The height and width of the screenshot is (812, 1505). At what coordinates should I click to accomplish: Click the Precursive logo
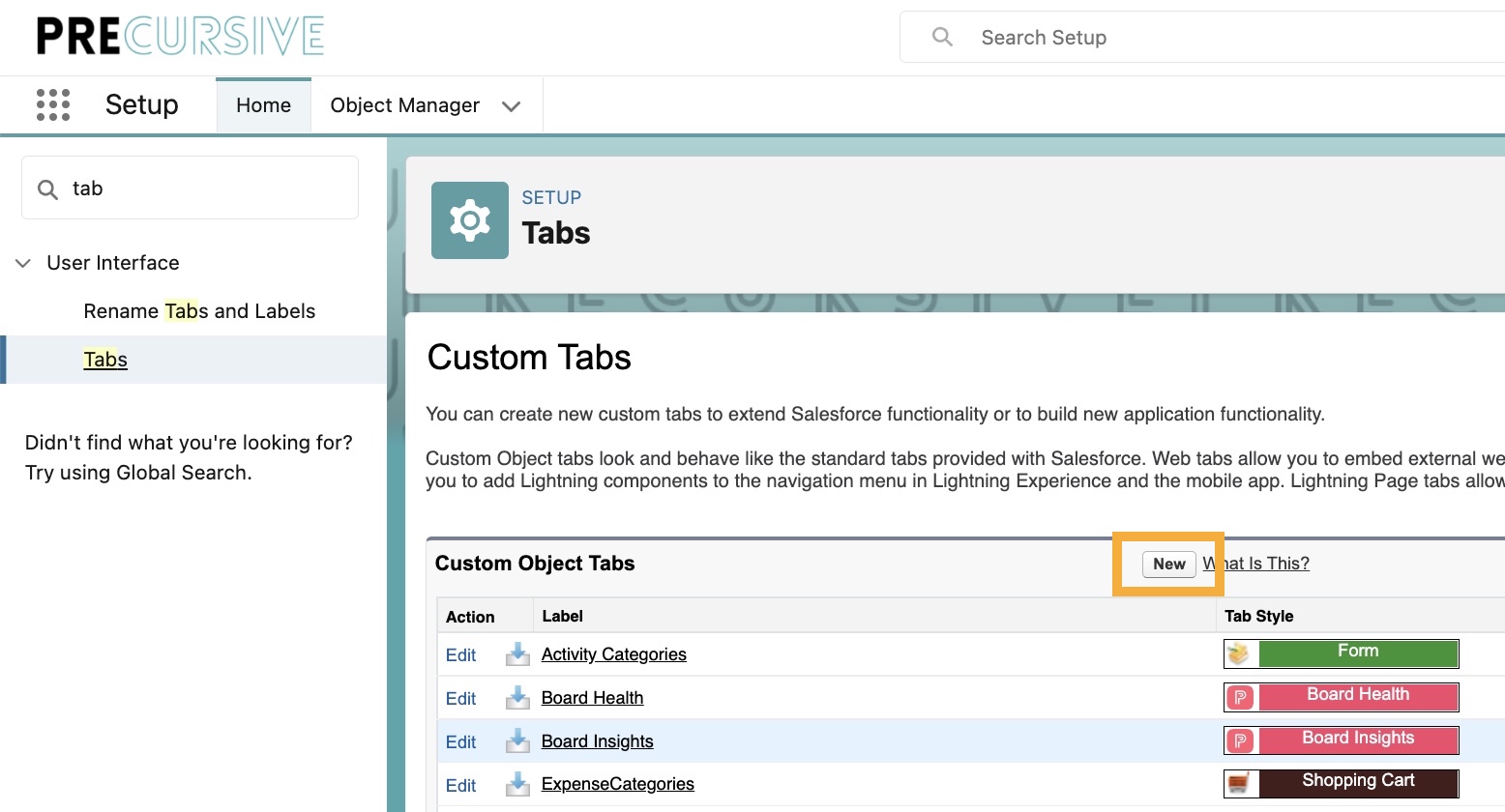(180, 37)
